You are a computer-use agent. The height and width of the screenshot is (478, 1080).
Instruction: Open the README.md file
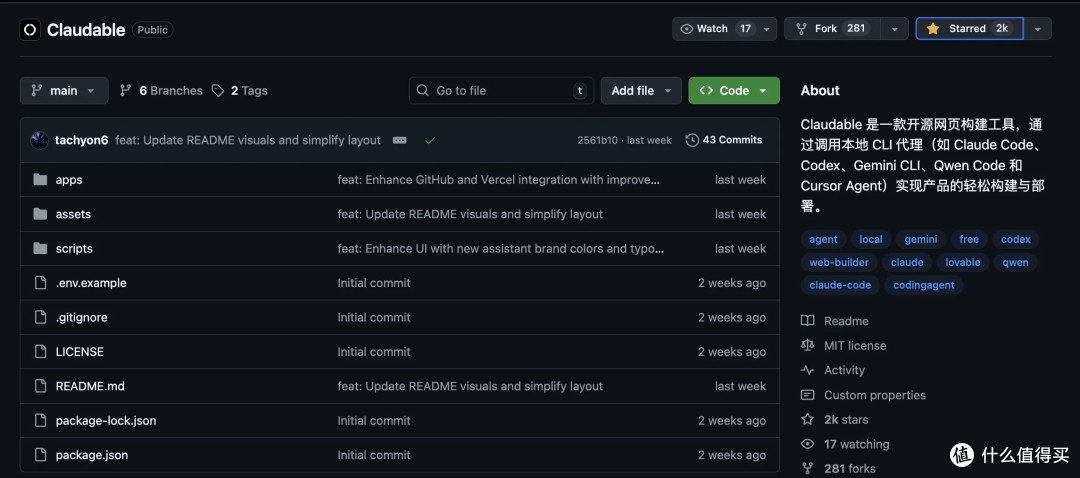click(90, 386)
